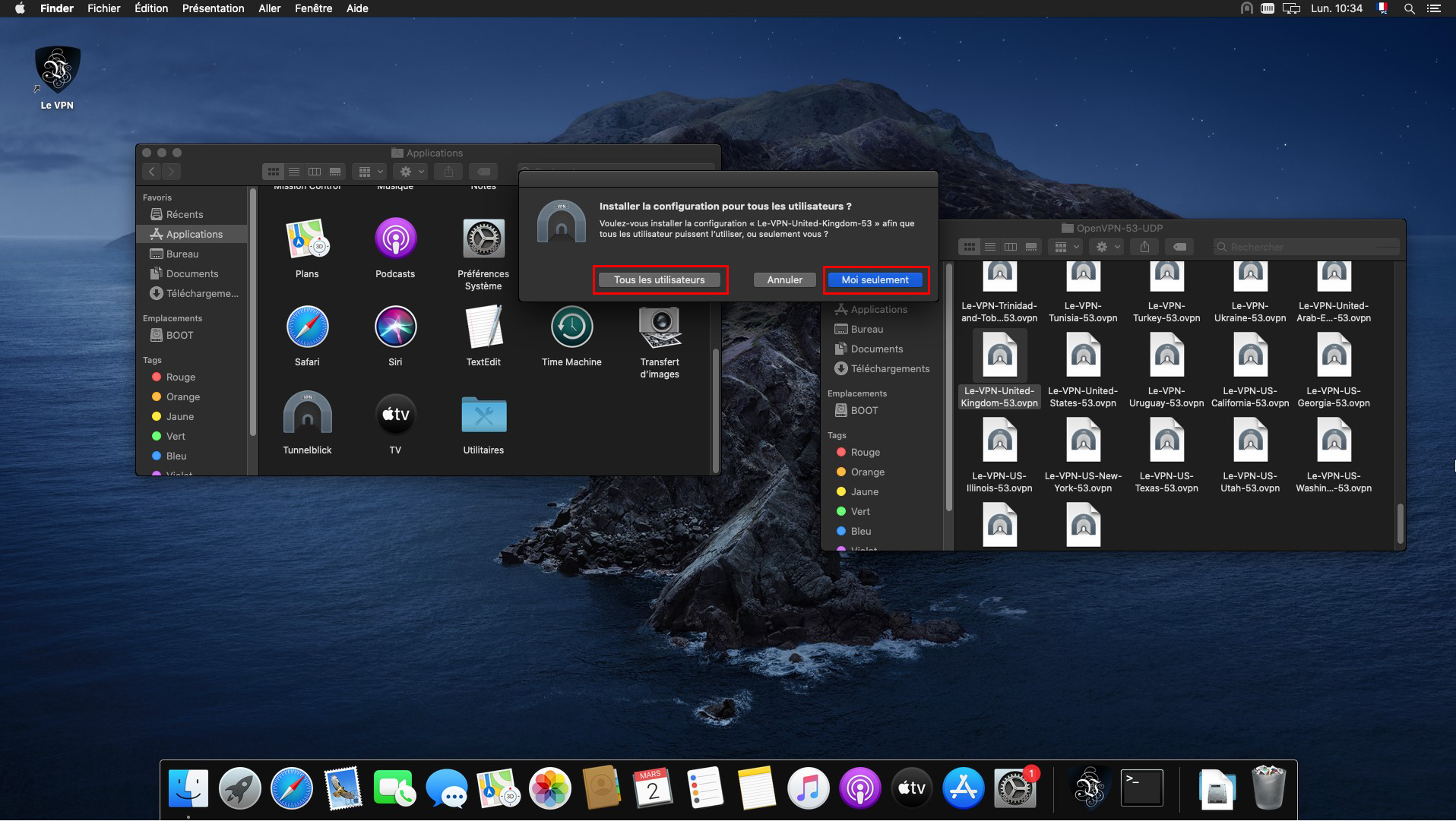Select Le-VPN-US-New-York-53.ovpn file

point(1083,455)
